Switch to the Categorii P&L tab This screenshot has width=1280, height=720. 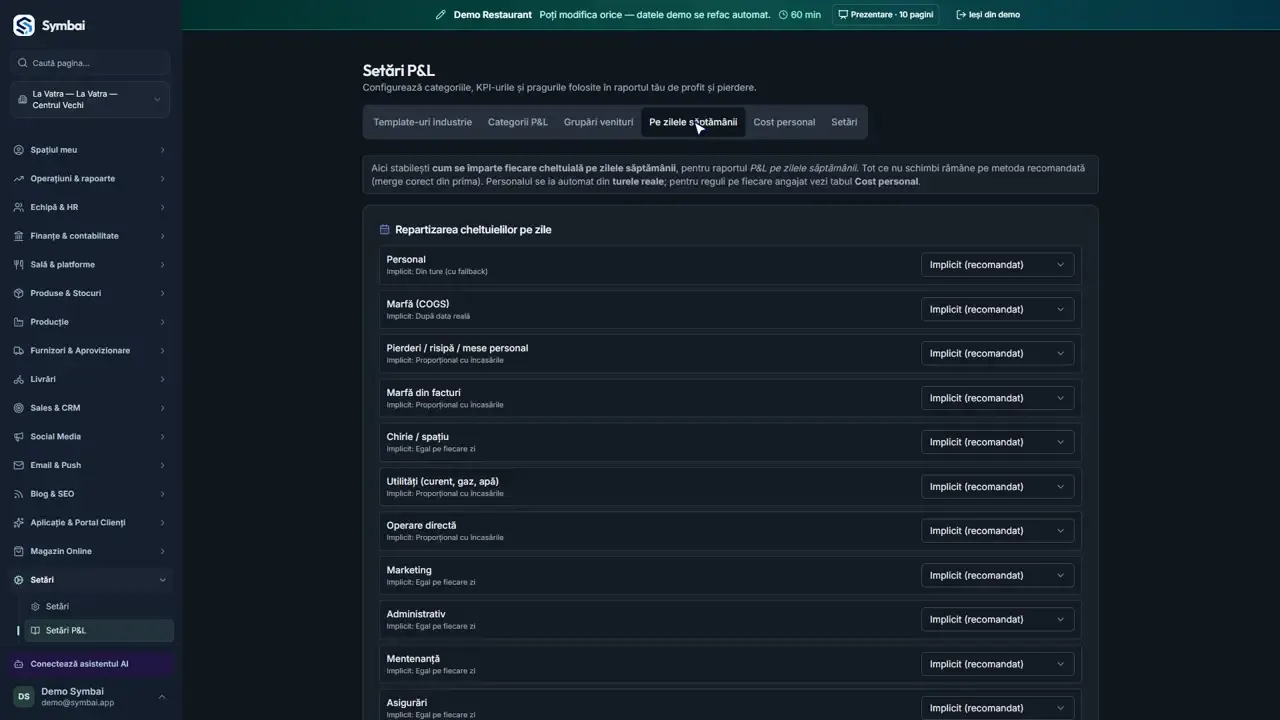(x=518, y=122)
